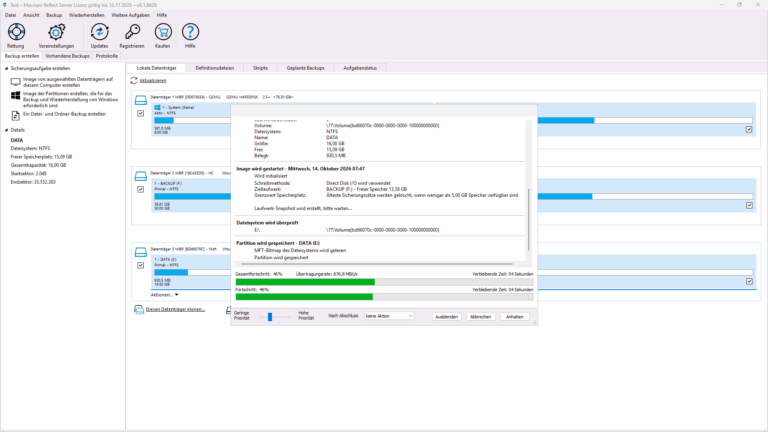Switch to Aufgabenstatus tab

click(360, 68)
